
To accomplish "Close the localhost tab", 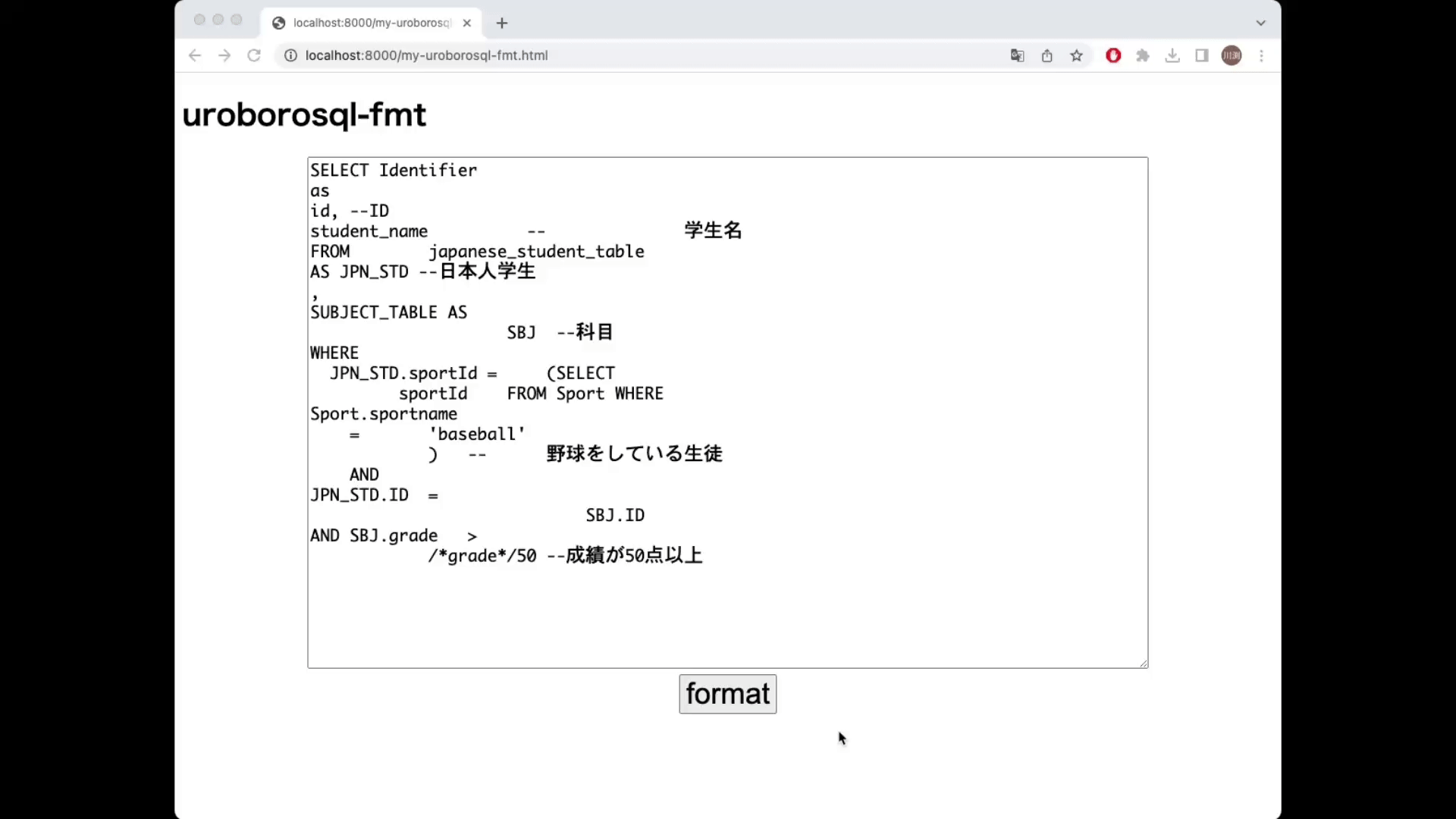I will pyautogui.click(x=467, y=23).
